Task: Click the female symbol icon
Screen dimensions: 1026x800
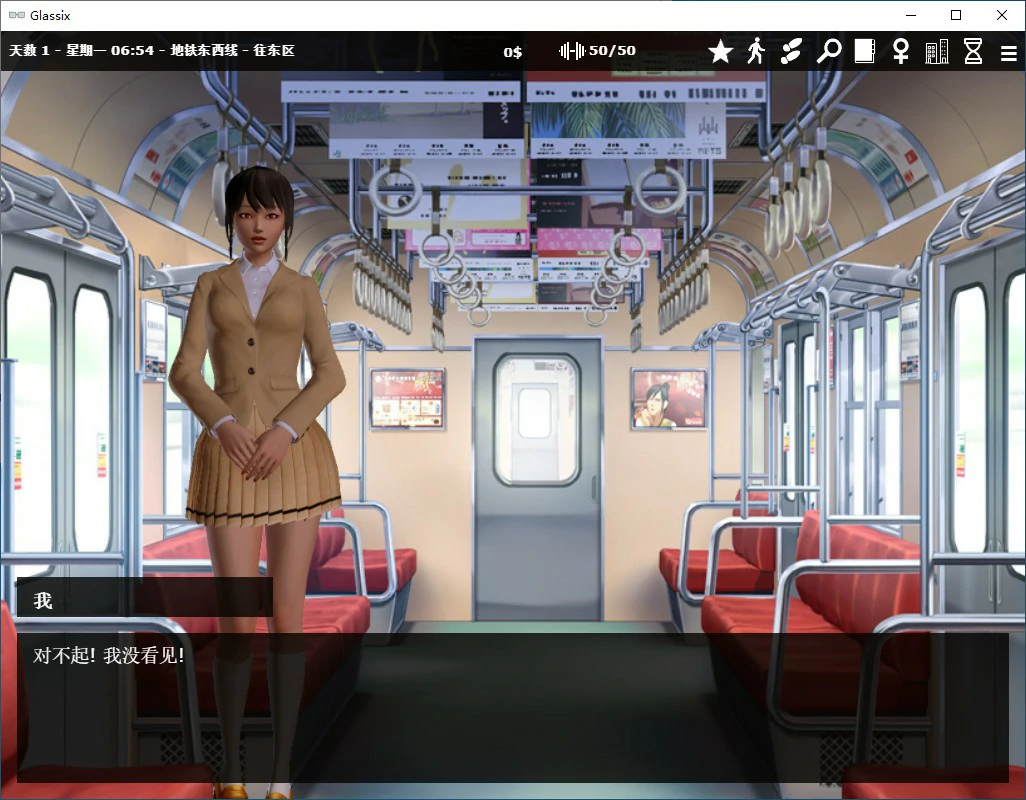Action: pos(901,51)
